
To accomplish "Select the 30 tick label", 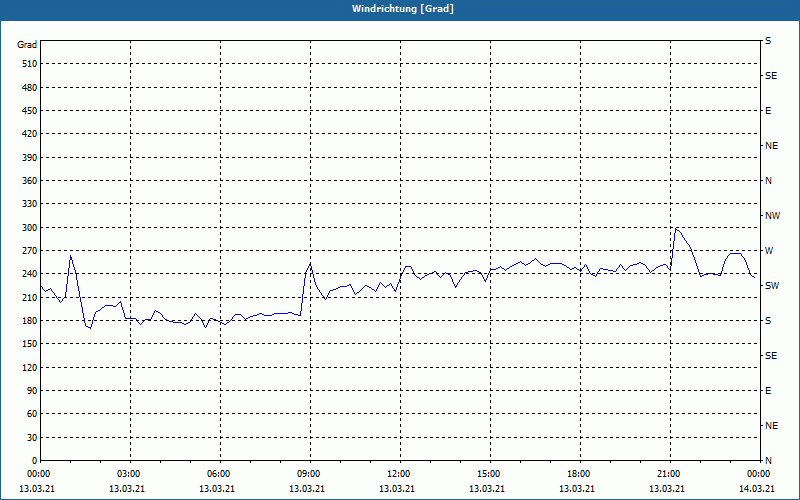I will coord(32,437).
